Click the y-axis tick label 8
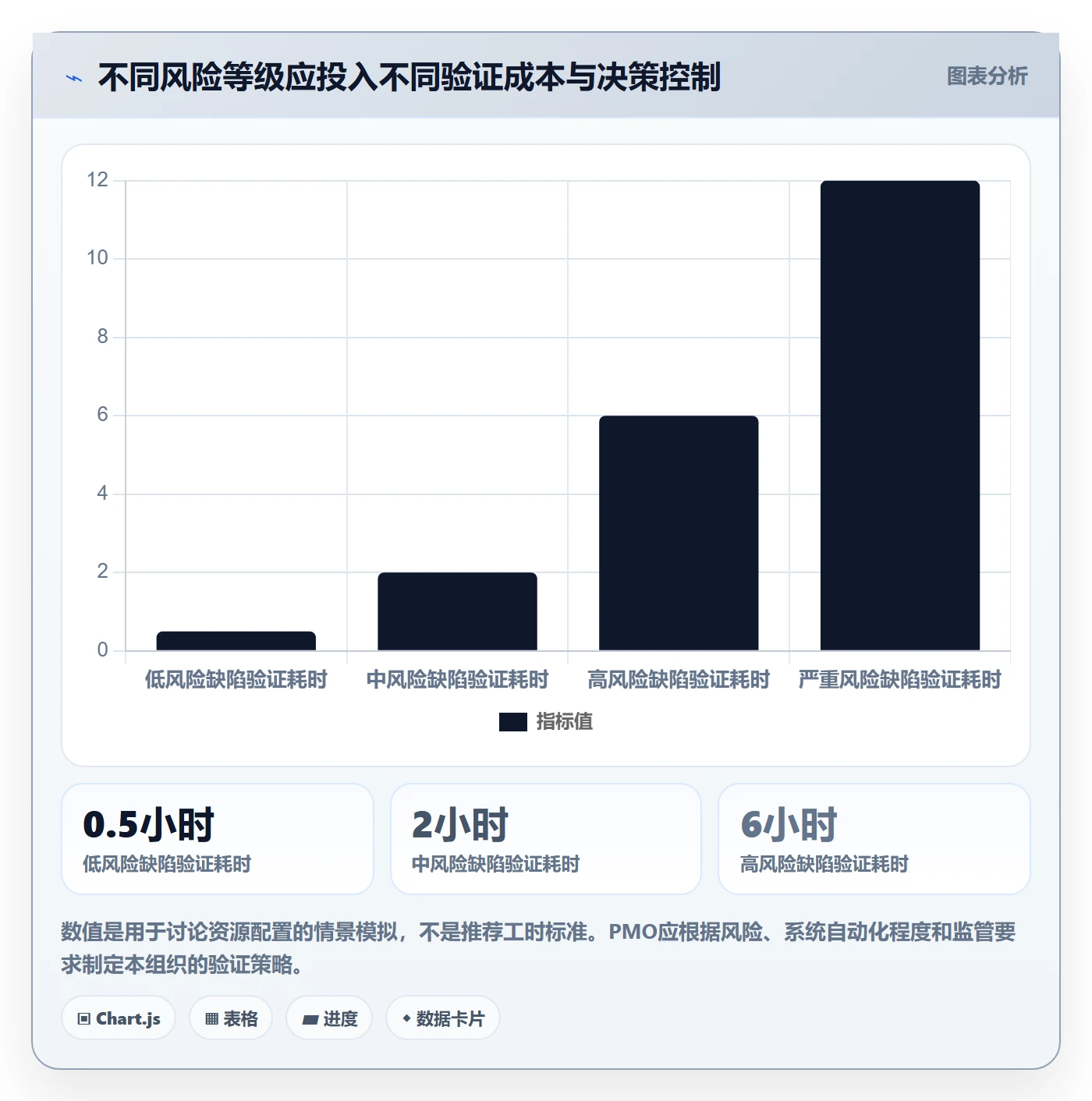Viewport: 1092px width, 1101px height. click(103, 337)
